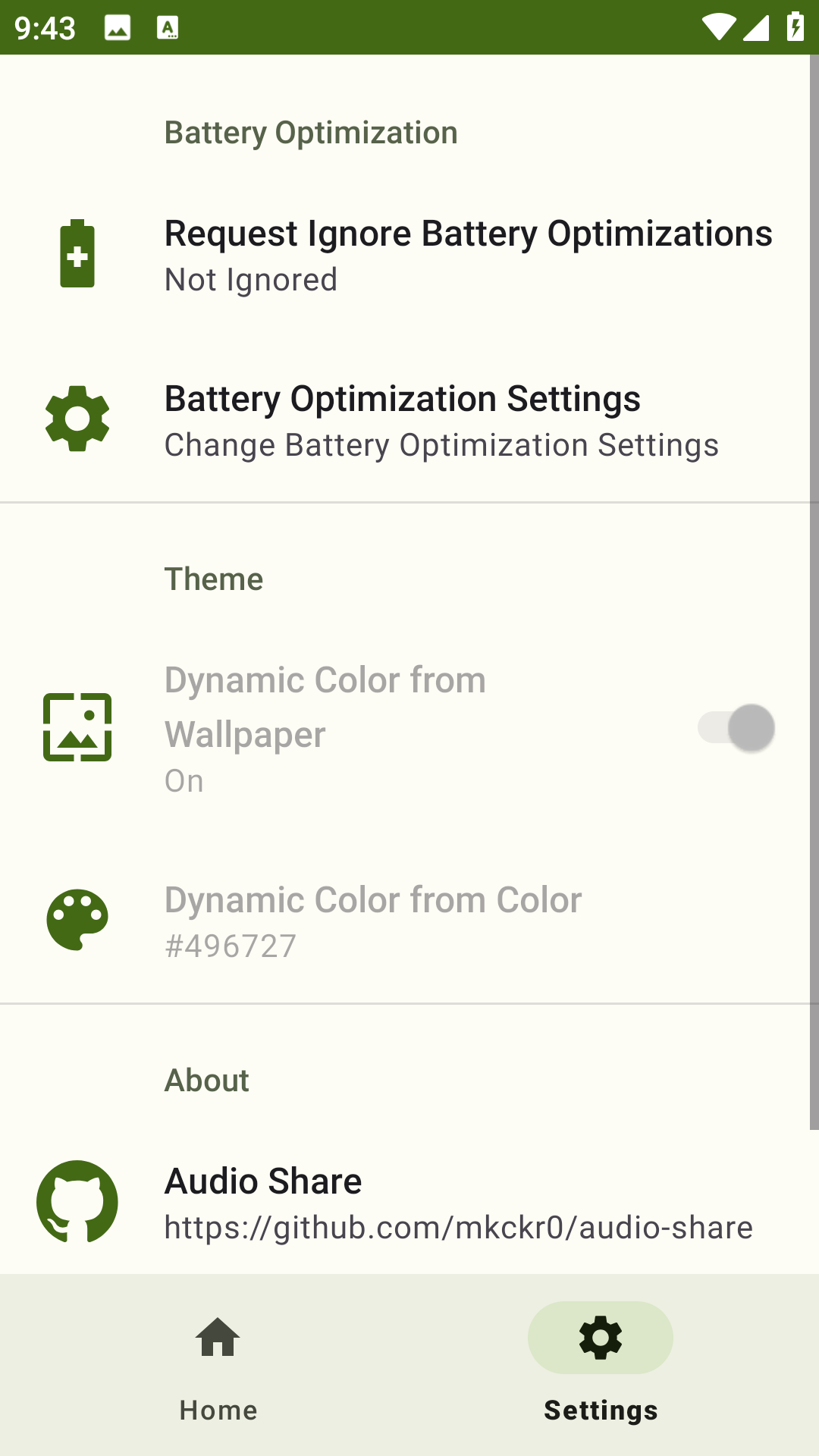Tap the battery charging icon in status bar

[x=795, y=27]
